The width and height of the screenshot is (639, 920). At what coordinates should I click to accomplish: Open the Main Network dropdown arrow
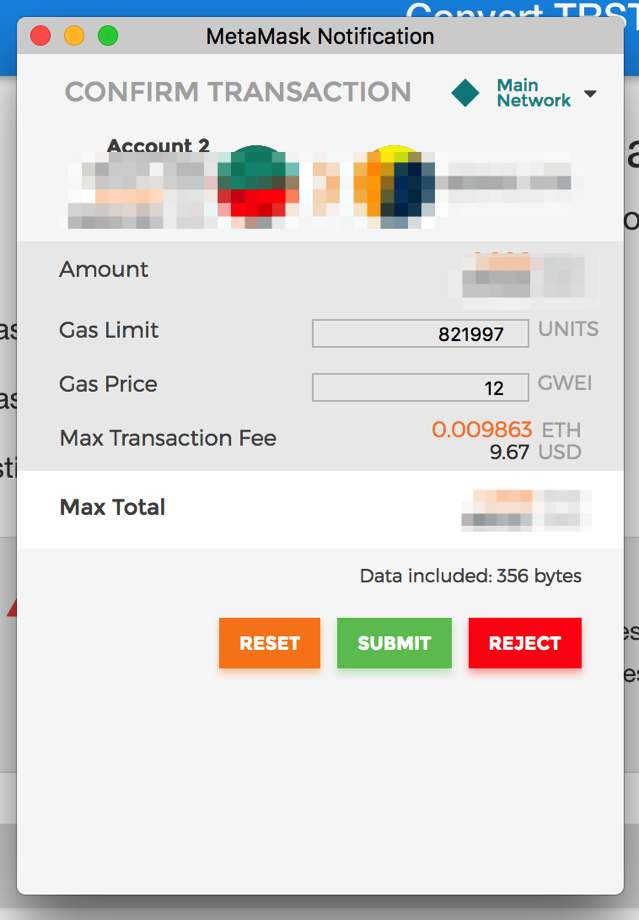click(x=590, y=94)
